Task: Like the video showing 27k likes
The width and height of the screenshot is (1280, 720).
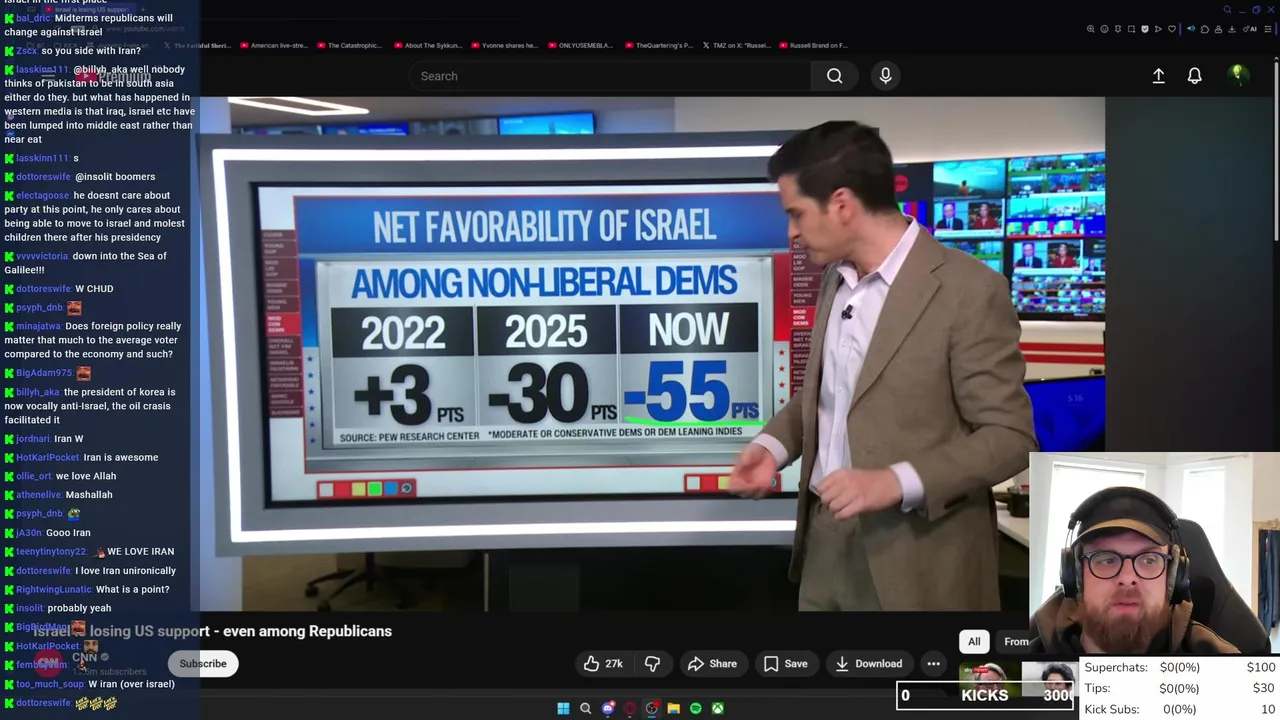Action: [x=603, y=664]
